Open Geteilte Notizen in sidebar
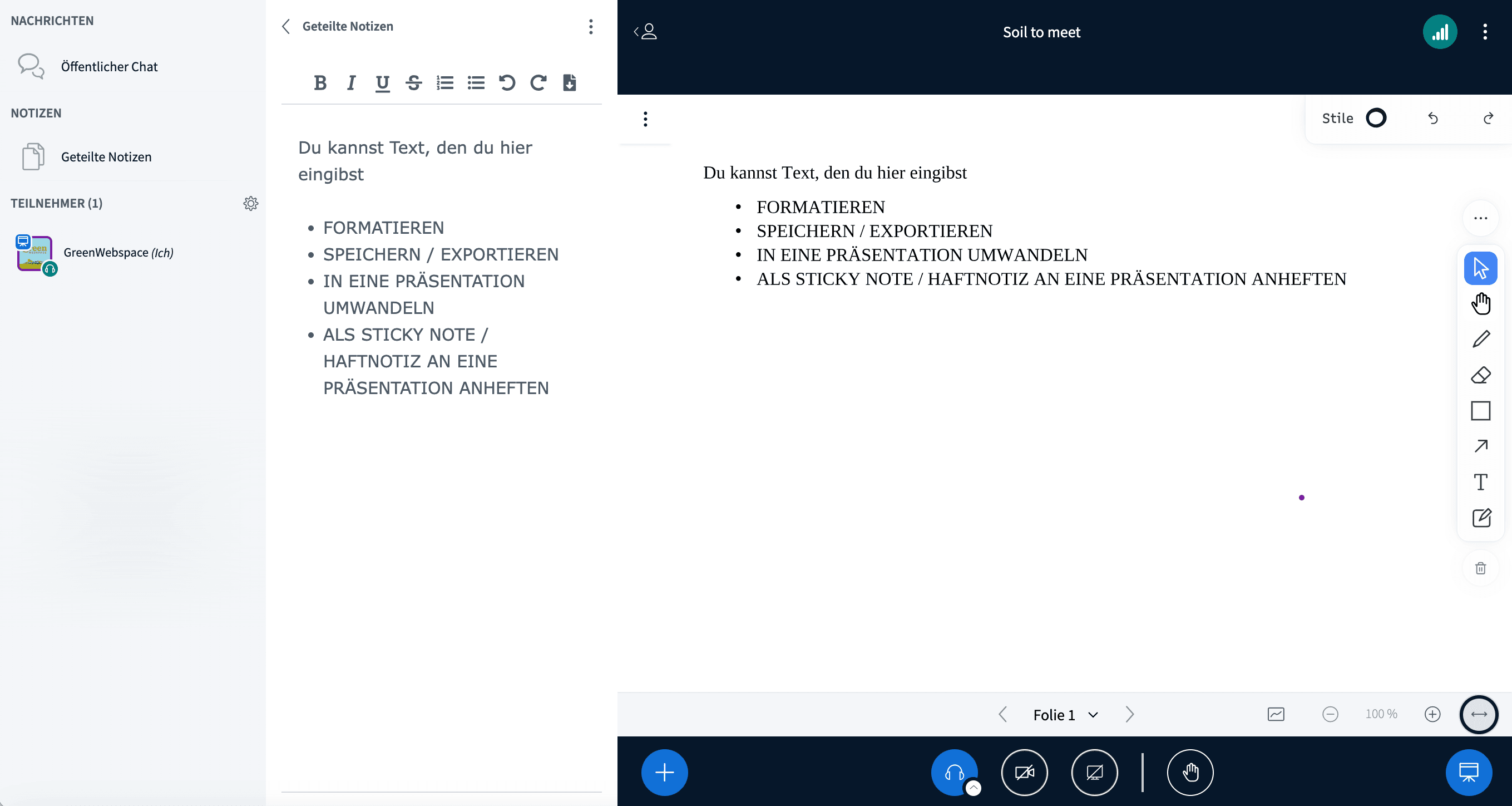The image size is (1512, 806). click(106, 157)
